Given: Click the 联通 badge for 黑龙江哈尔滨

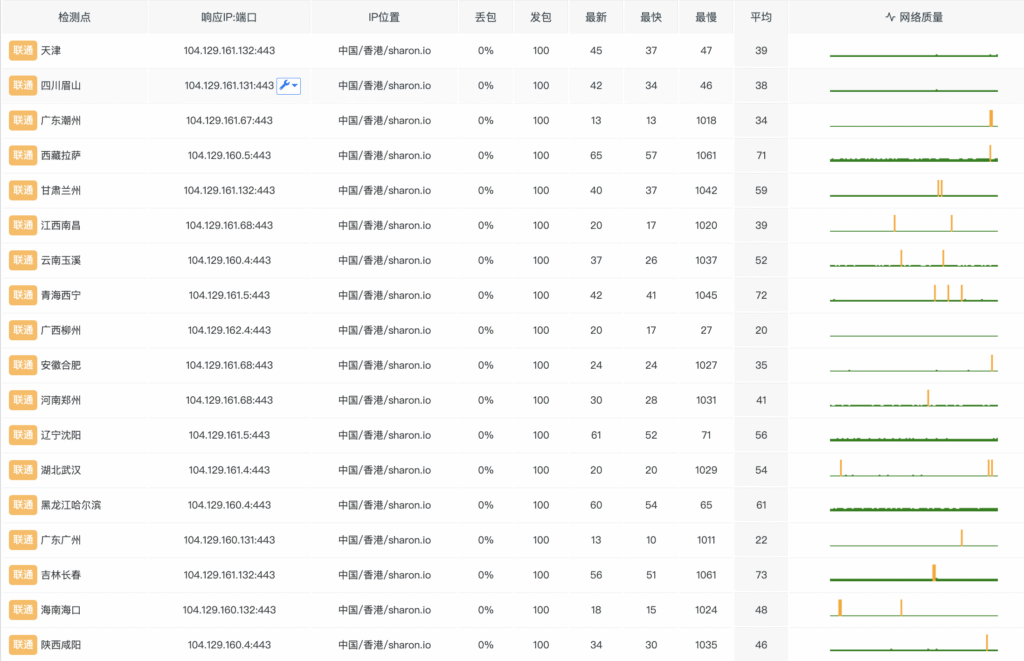Looking at the screenshot, I should pyautogui.click(x=22, y=505).
